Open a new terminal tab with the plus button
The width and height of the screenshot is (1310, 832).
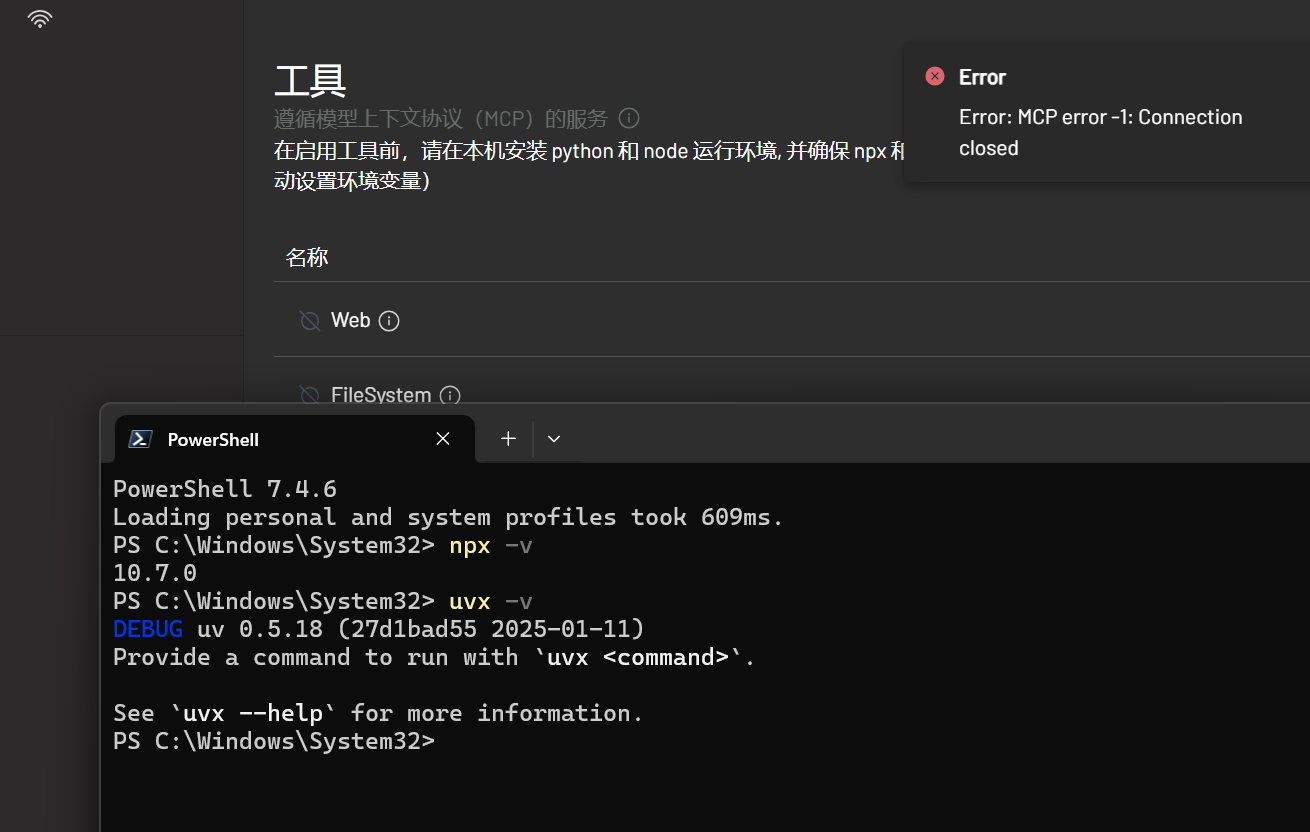point(508,439)
